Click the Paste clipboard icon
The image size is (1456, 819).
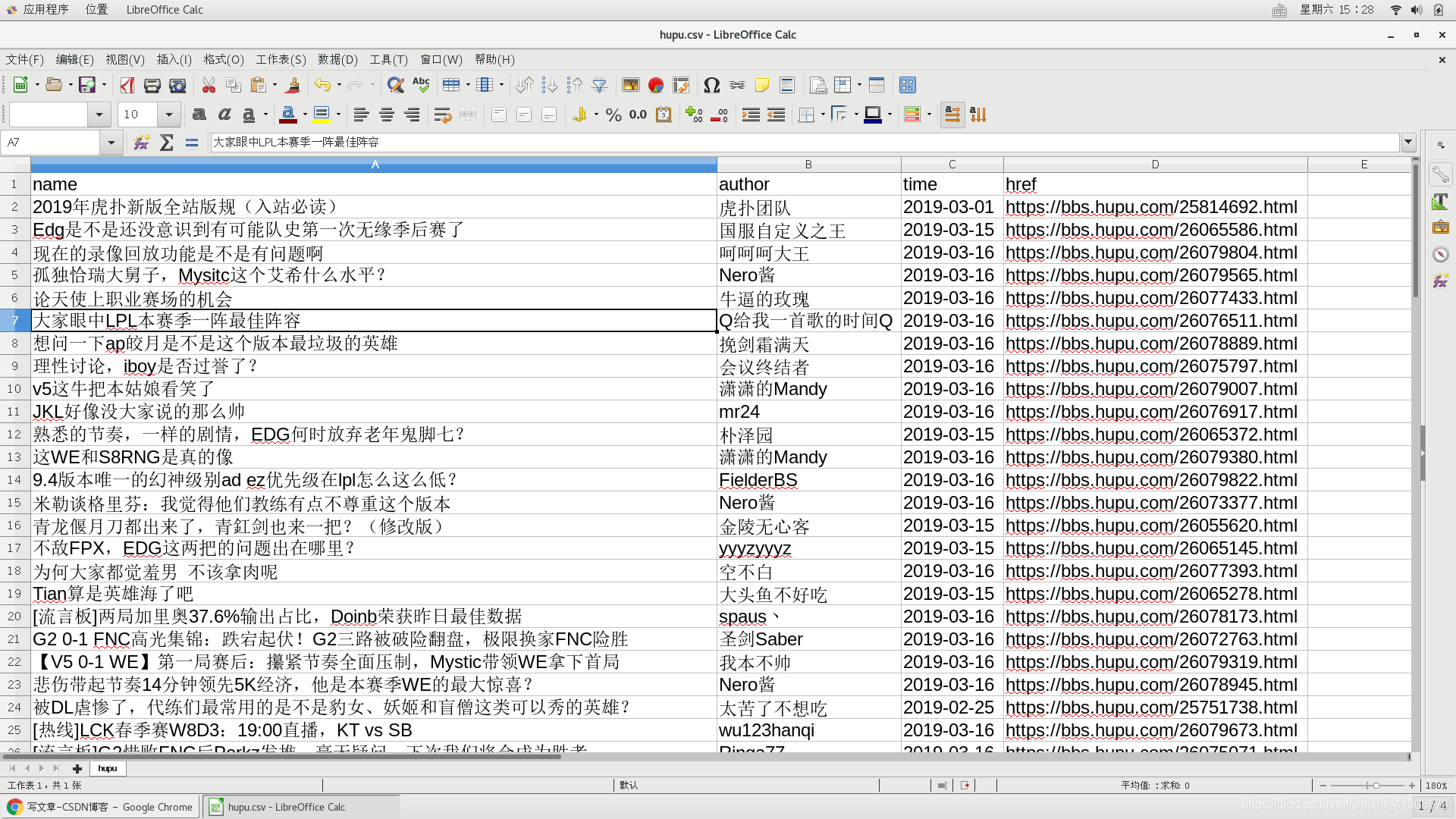(x=259, y=85)
